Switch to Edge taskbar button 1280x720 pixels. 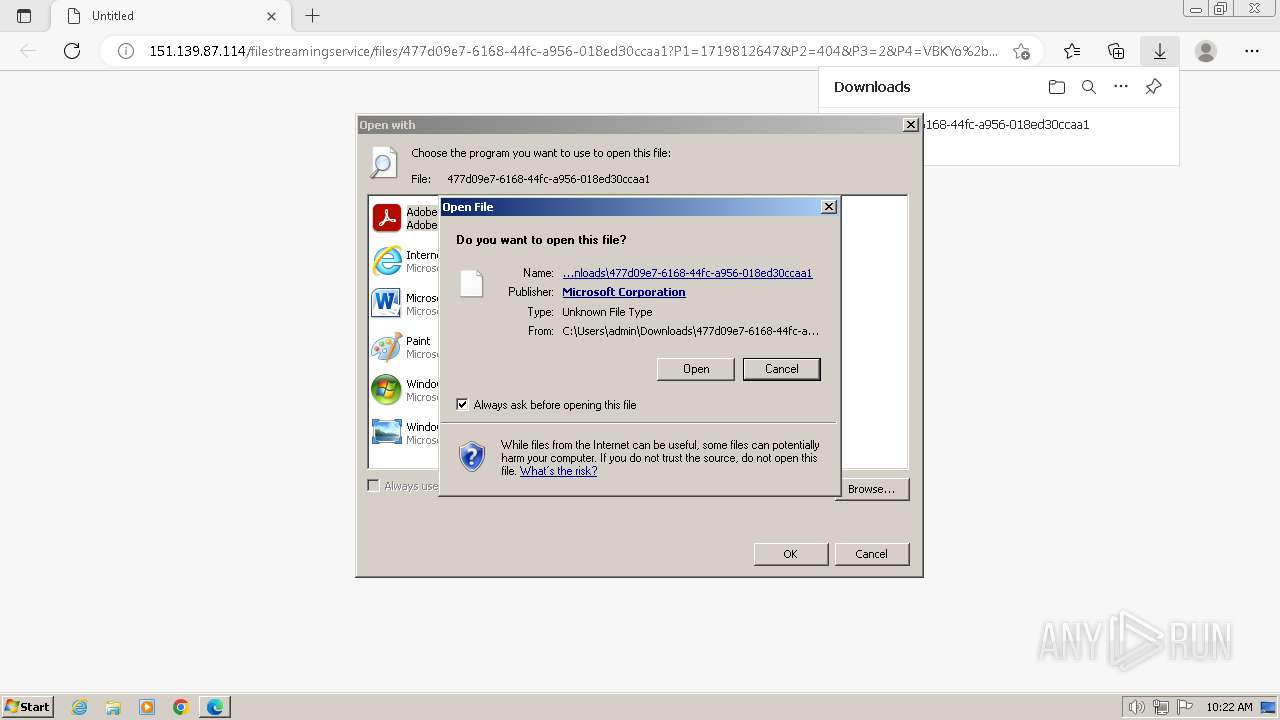216,707
